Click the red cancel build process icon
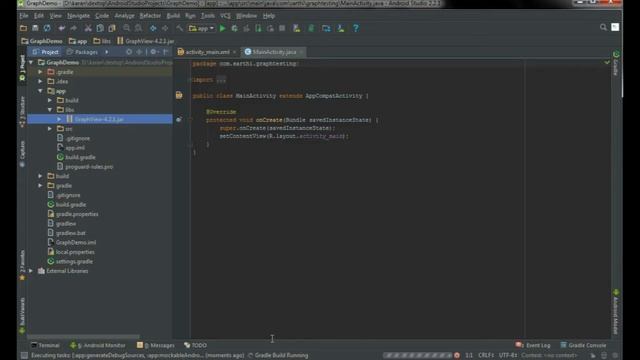 (457, 355)
